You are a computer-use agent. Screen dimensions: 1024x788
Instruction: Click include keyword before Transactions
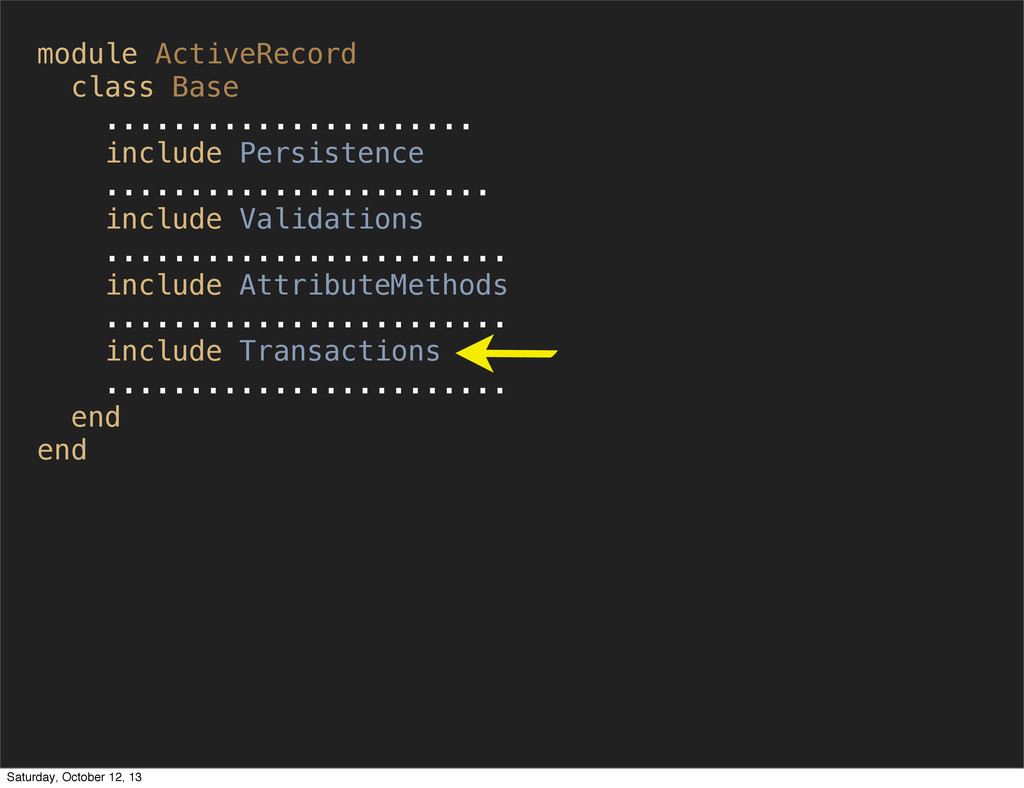[x=164, y=351]
